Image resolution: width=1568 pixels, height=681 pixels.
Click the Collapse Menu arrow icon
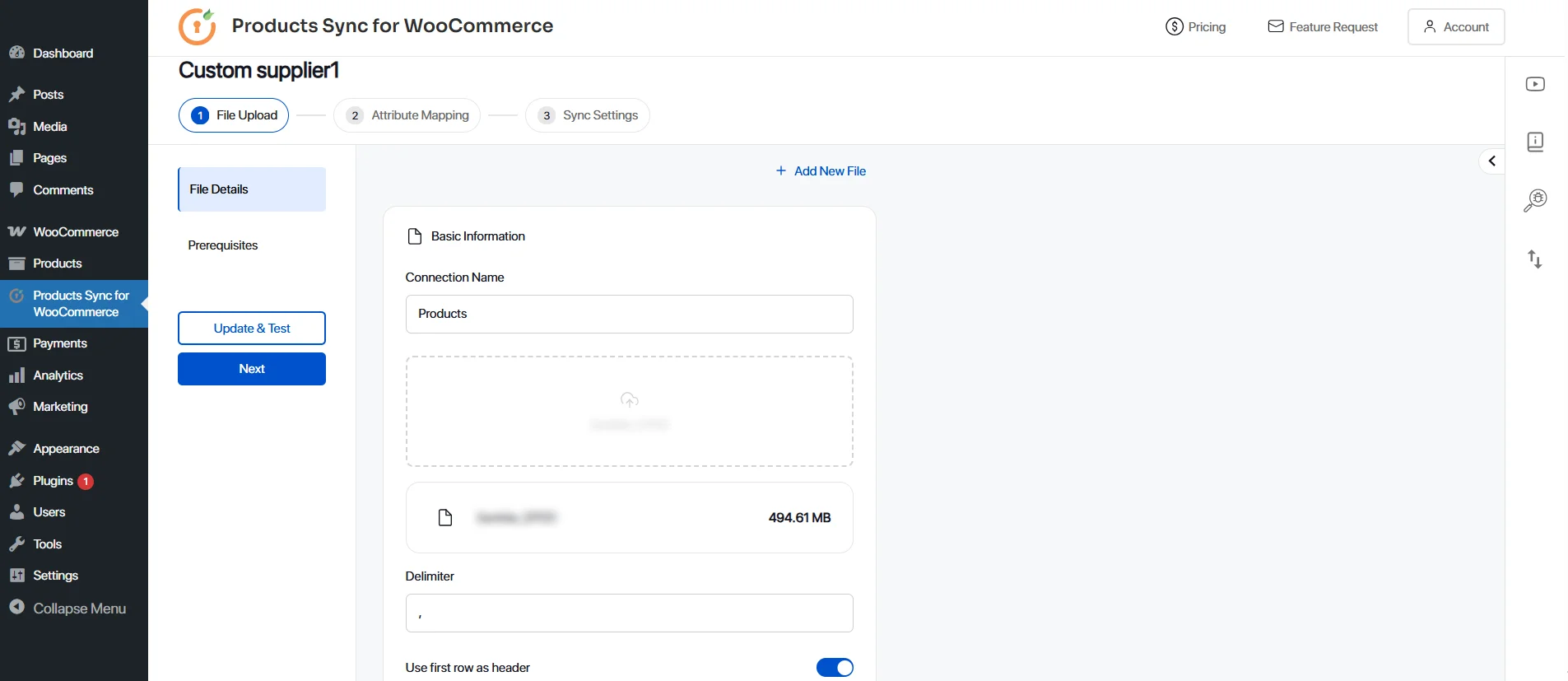16,608
